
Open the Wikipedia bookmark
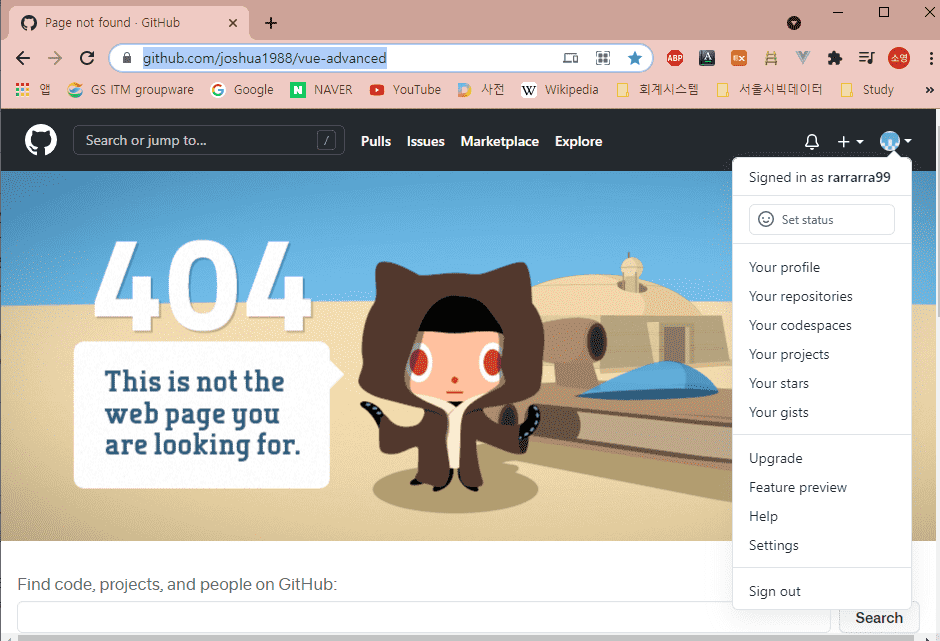(560, 90)
